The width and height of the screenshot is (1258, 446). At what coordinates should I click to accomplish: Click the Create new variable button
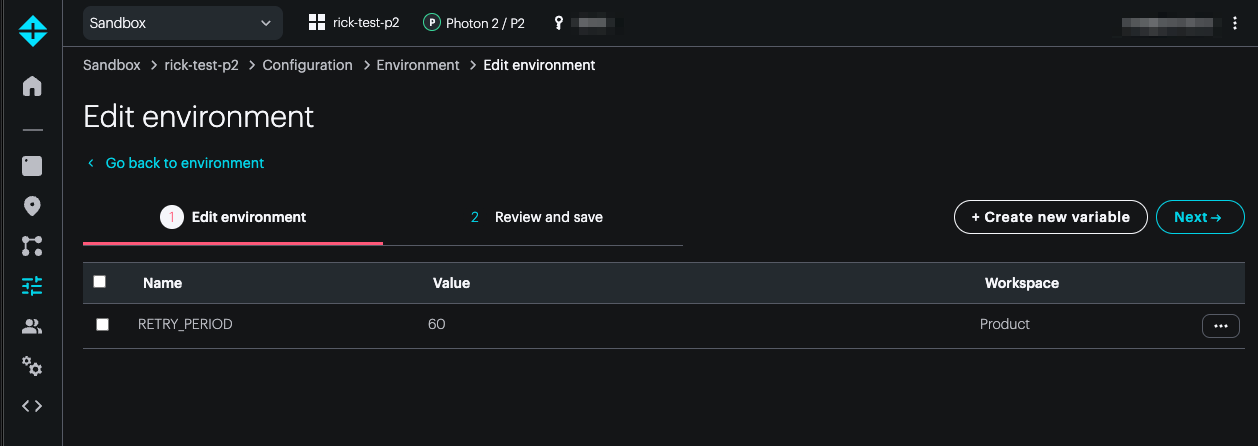click(x=1050, y=217)
